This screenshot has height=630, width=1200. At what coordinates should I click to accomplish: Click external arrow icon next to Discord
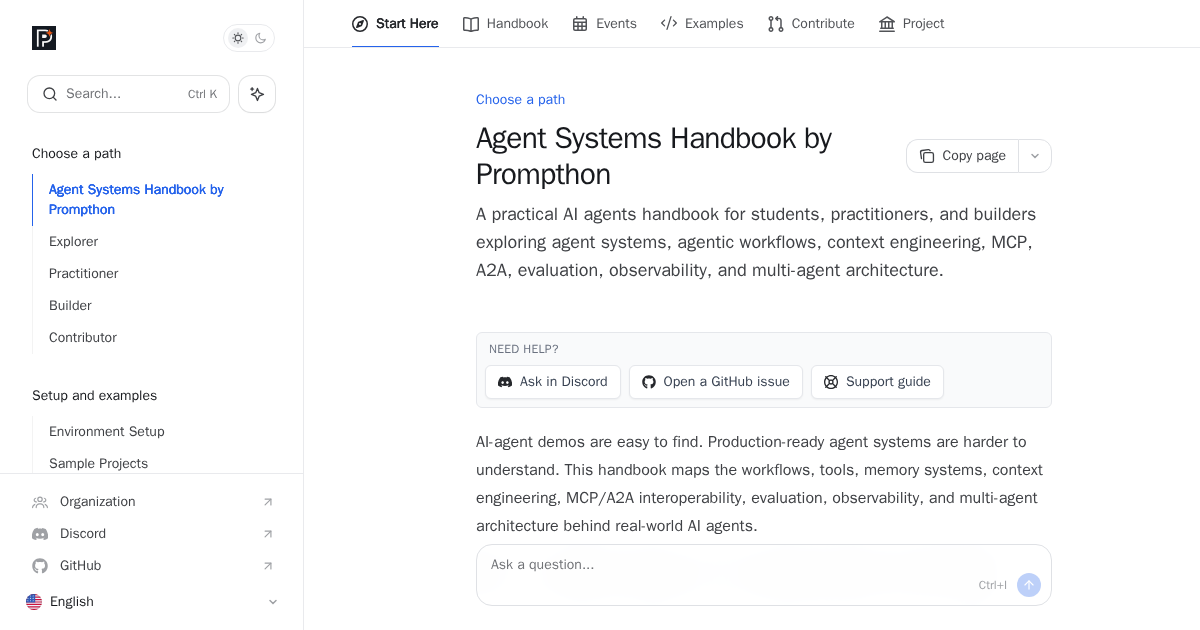[268, 534]
